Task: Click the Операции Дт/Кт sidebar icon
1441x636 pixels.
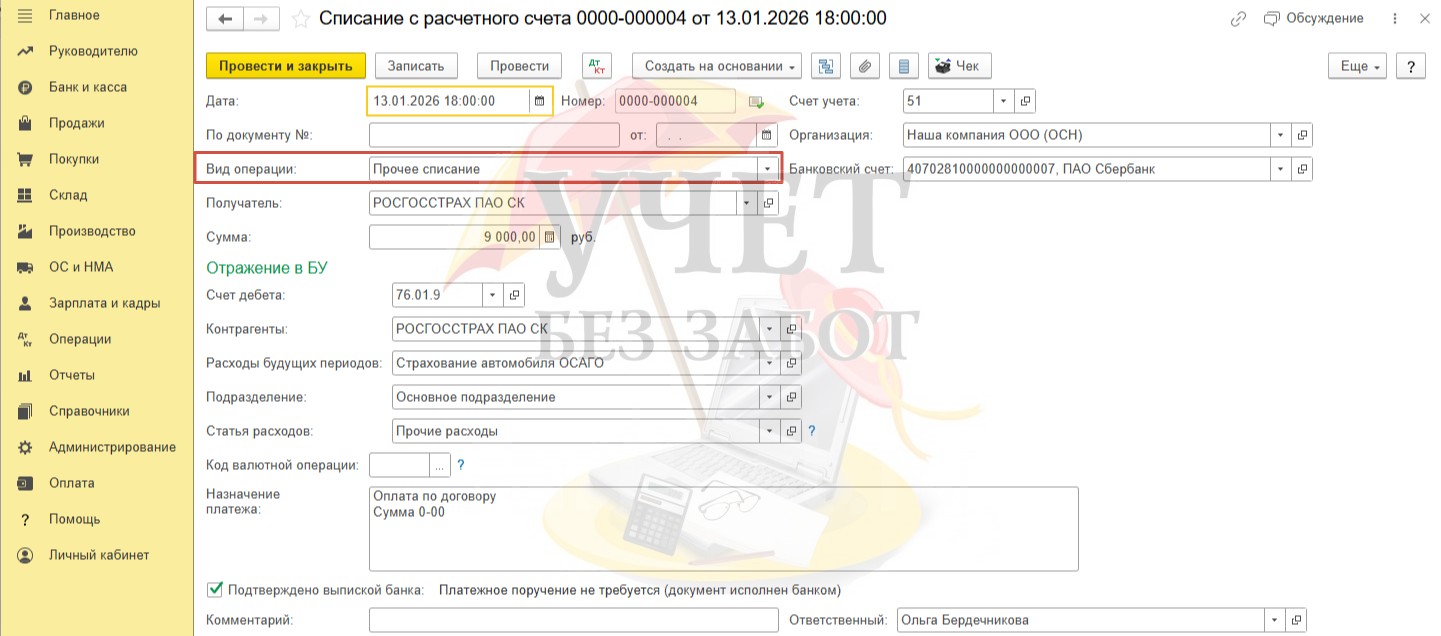Action: point(25,339)
